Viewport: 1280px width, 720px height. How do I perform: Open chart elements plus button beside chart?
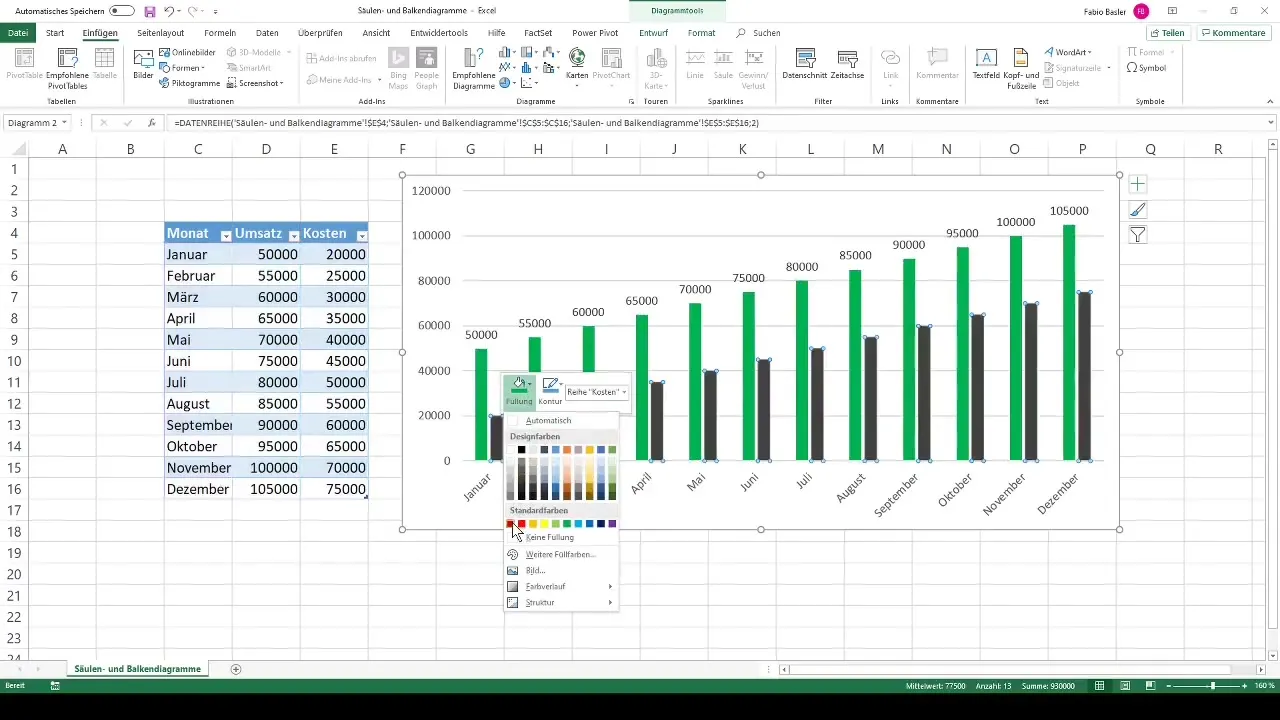pos(1138,184)
